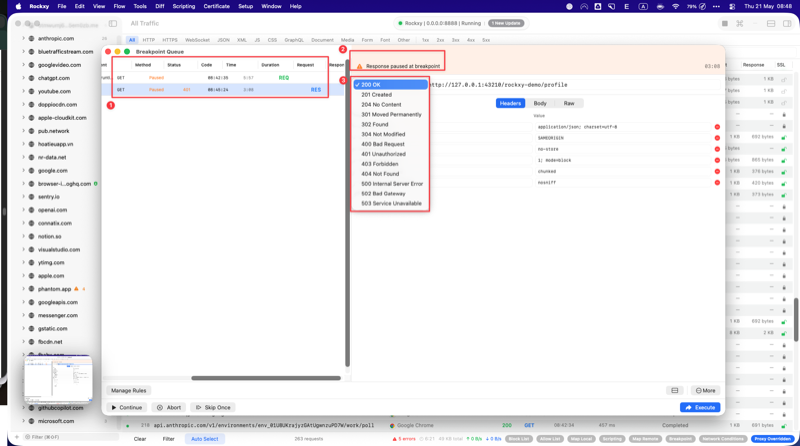Image resolution: width=800 pixels, height=446 pixels.
Task: Expand the anthropic.com tree item
Action: [x=23, y=38]
